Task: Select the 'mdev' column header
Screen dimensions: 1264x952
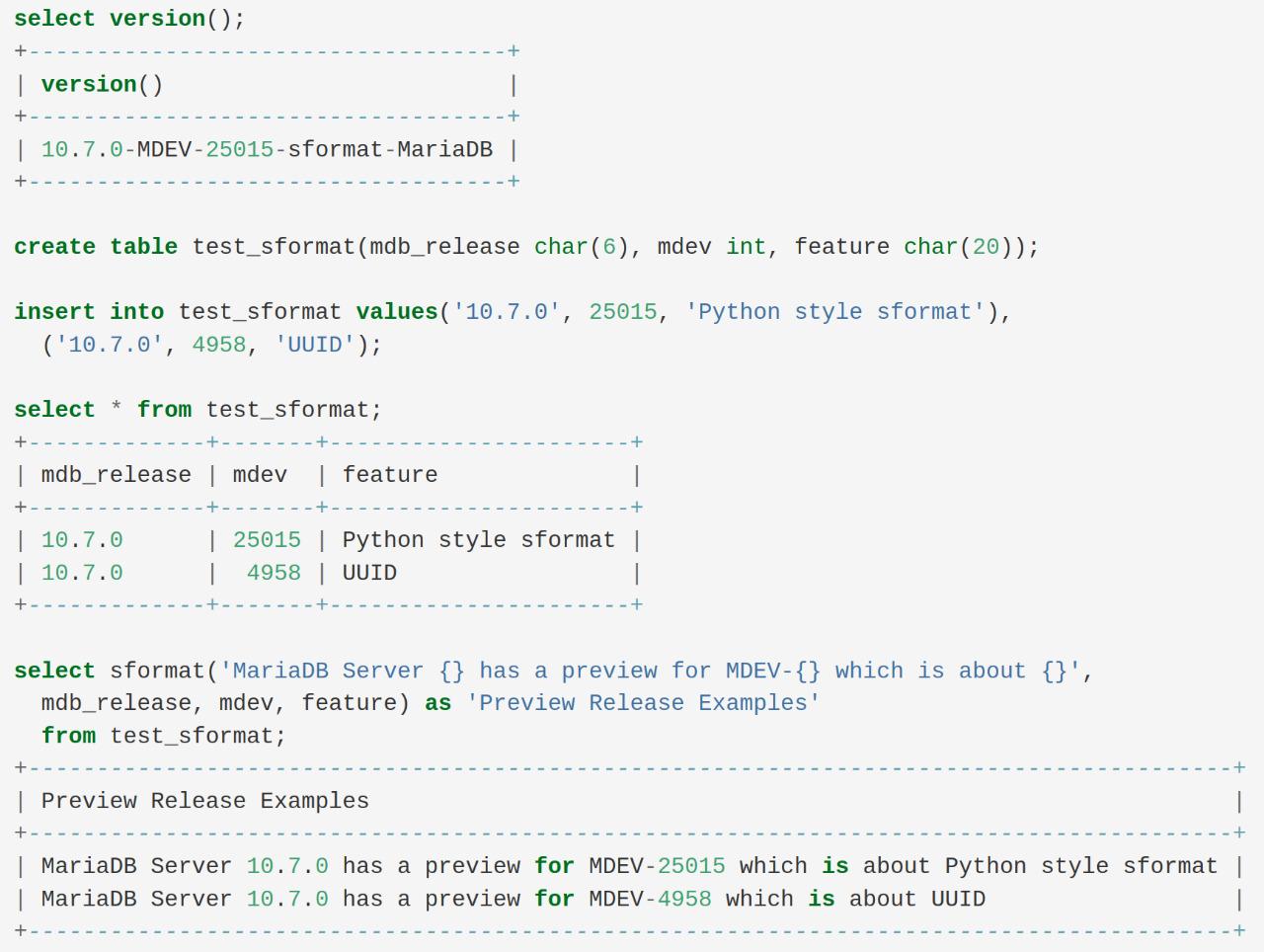Action: coord(260,475)
